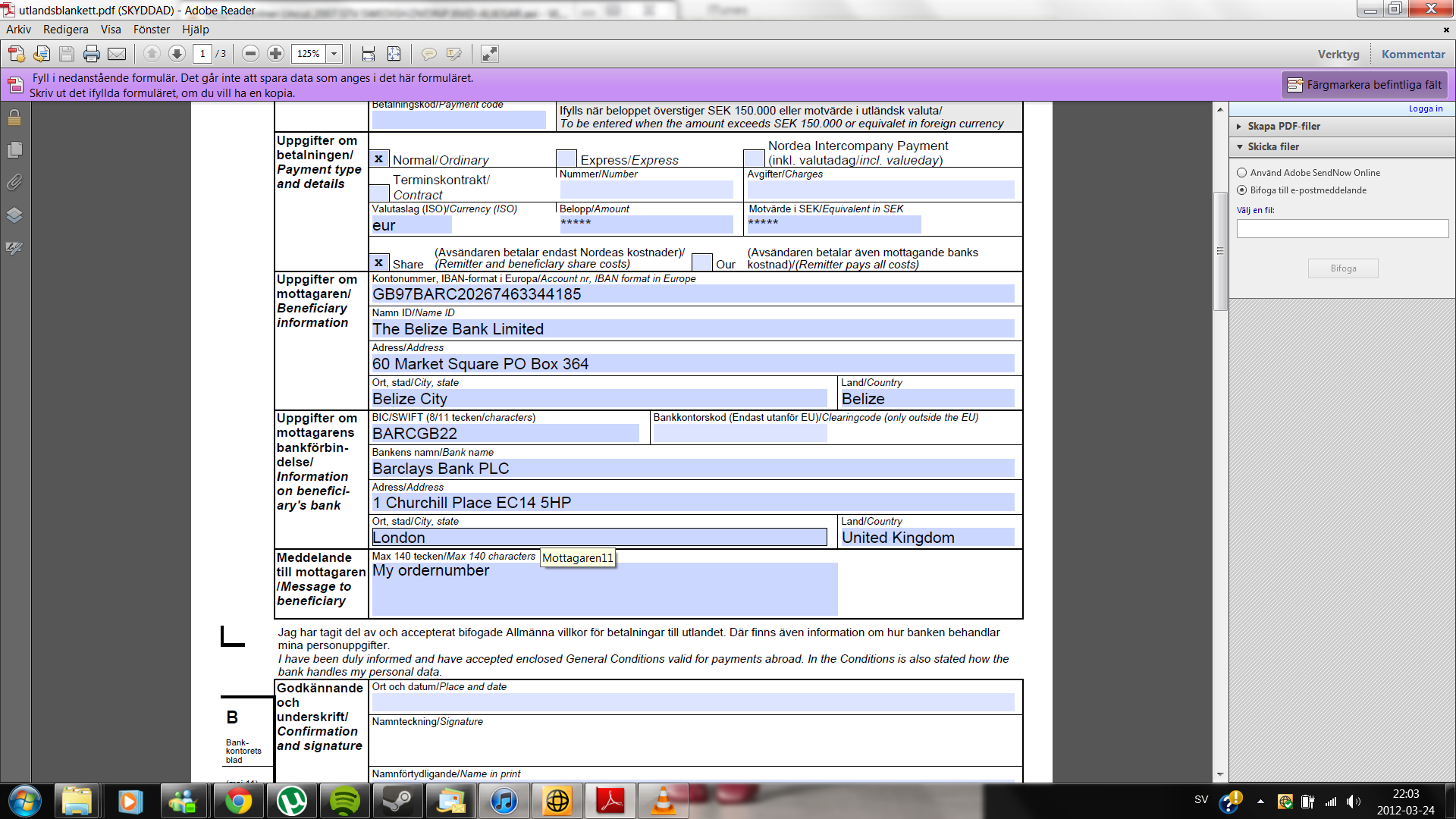Click the highlight text tool icon

[x=454, y=54]
